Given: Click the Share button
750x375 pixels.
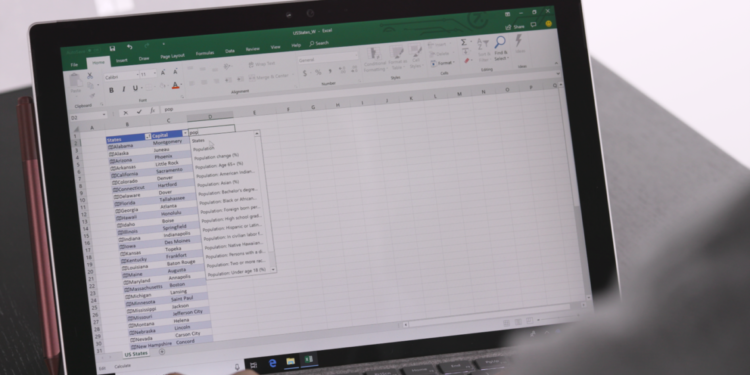Looking at the screenshot, I should pos(515,27).
